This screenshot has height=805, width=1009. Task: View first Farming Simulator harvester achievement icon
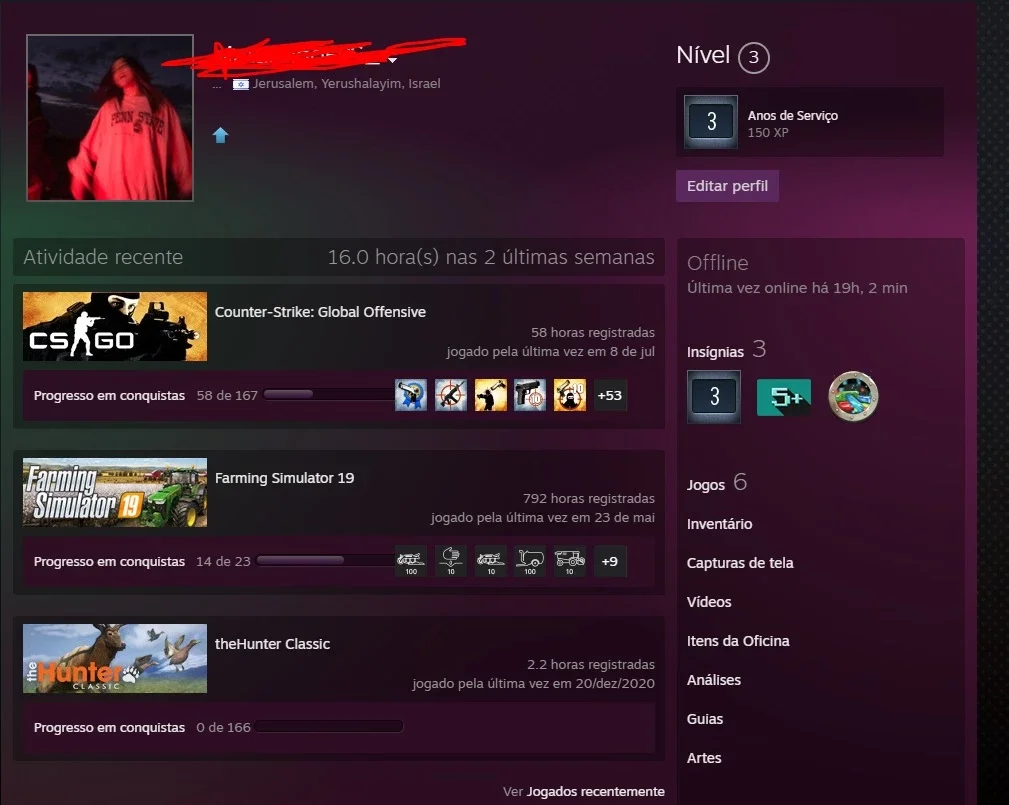411,561
